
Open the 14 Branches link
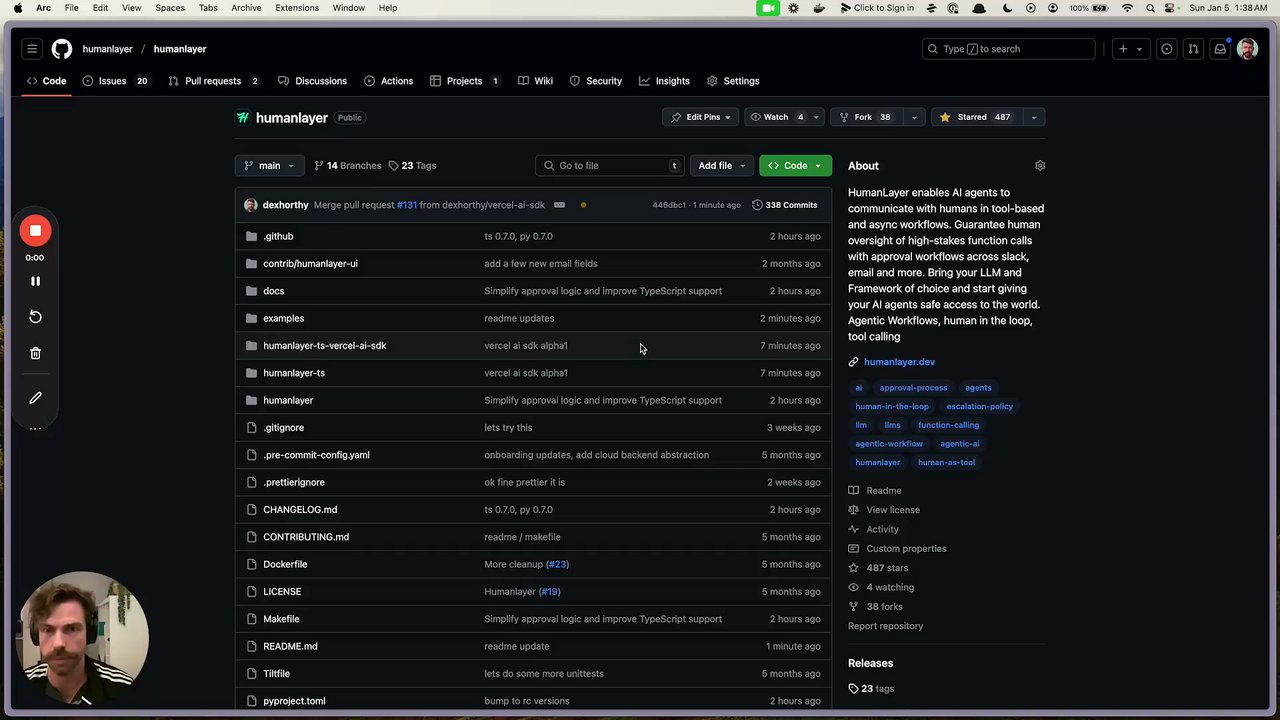click(x=347, y=166)
